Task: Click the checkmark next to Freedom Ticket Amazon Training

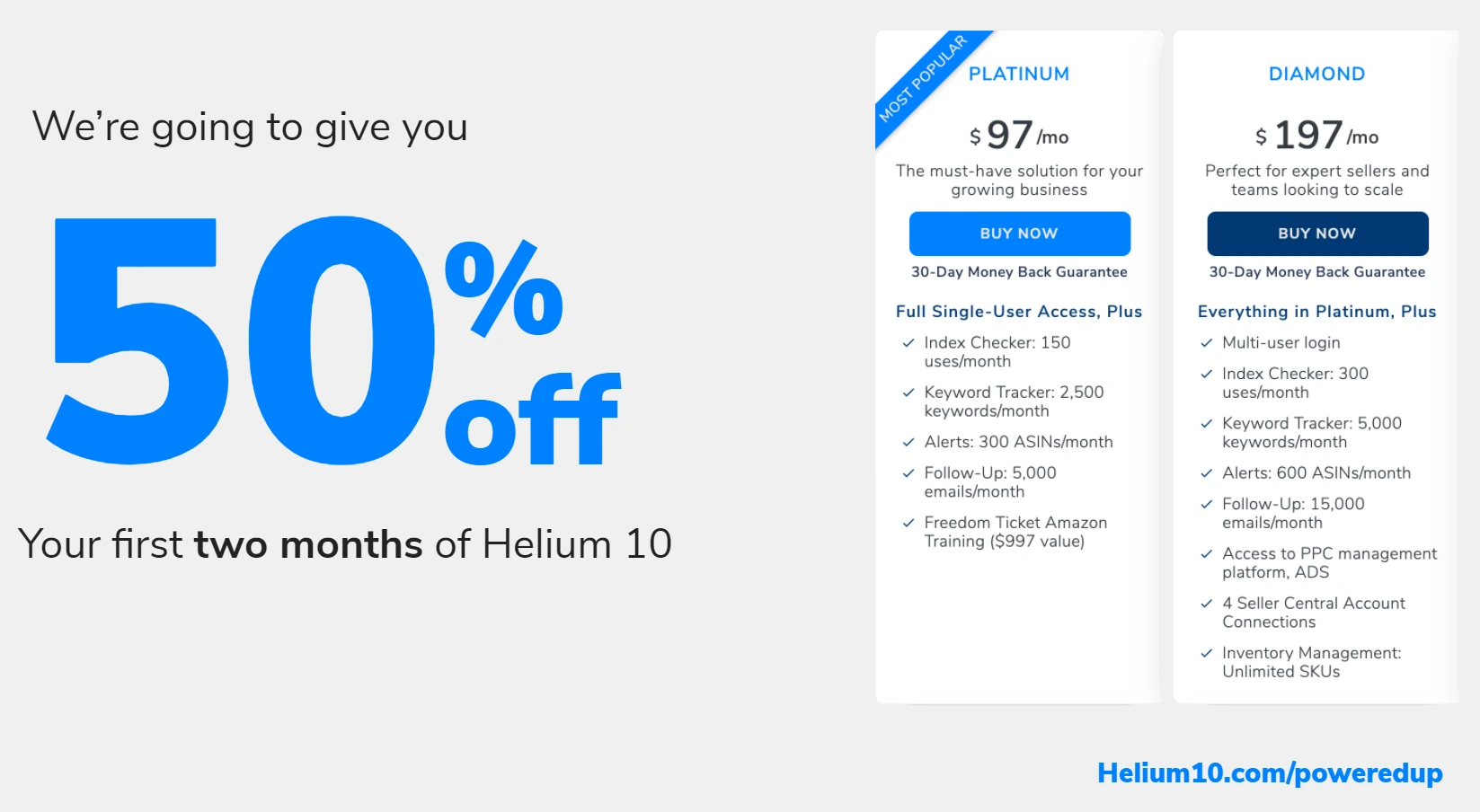Action: (908, 523)
